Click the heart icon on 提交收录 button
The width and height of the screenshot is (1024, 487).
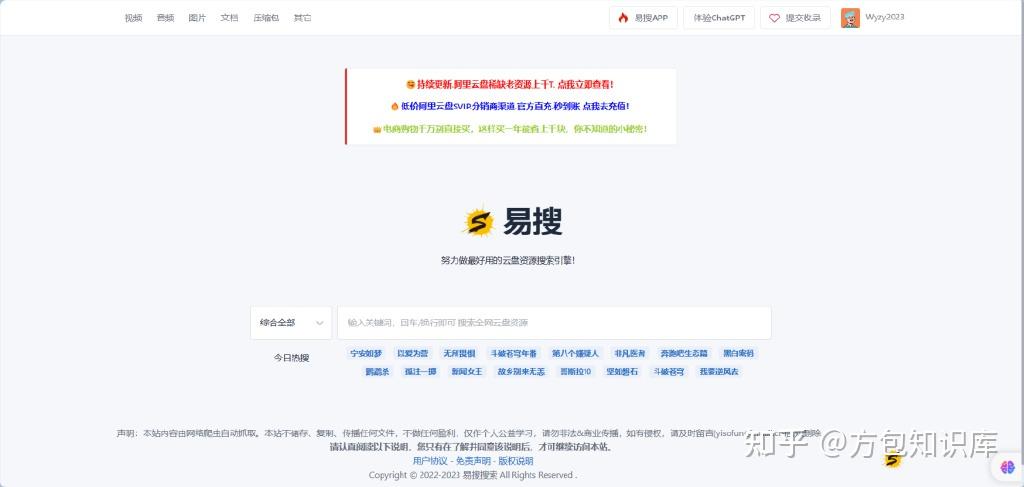pyautogui.click(x=775, y=18)
